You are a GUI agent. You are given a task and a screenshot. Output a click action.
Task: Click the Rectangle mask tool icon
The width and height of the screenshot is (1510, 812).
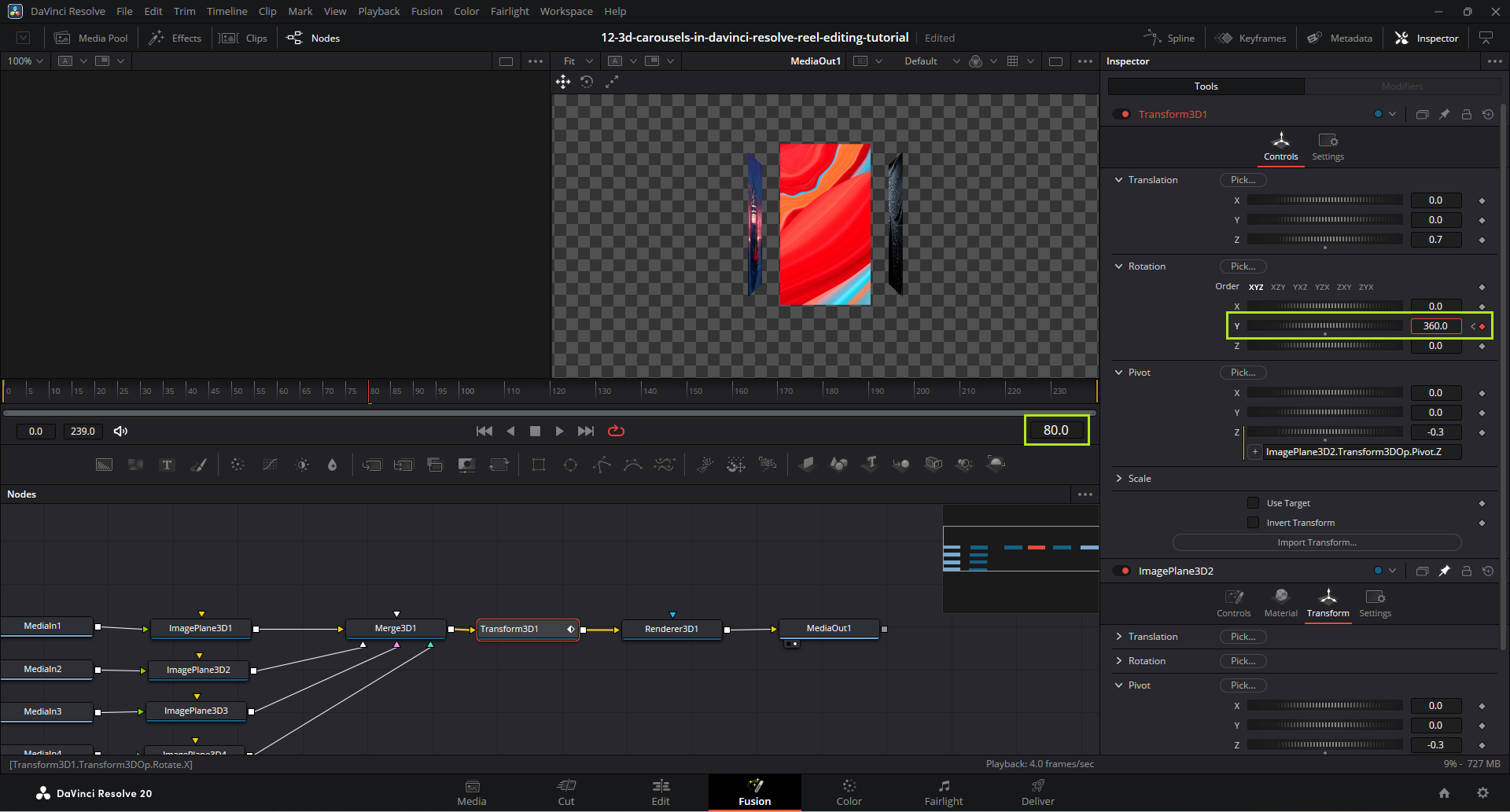click(539, 465)
